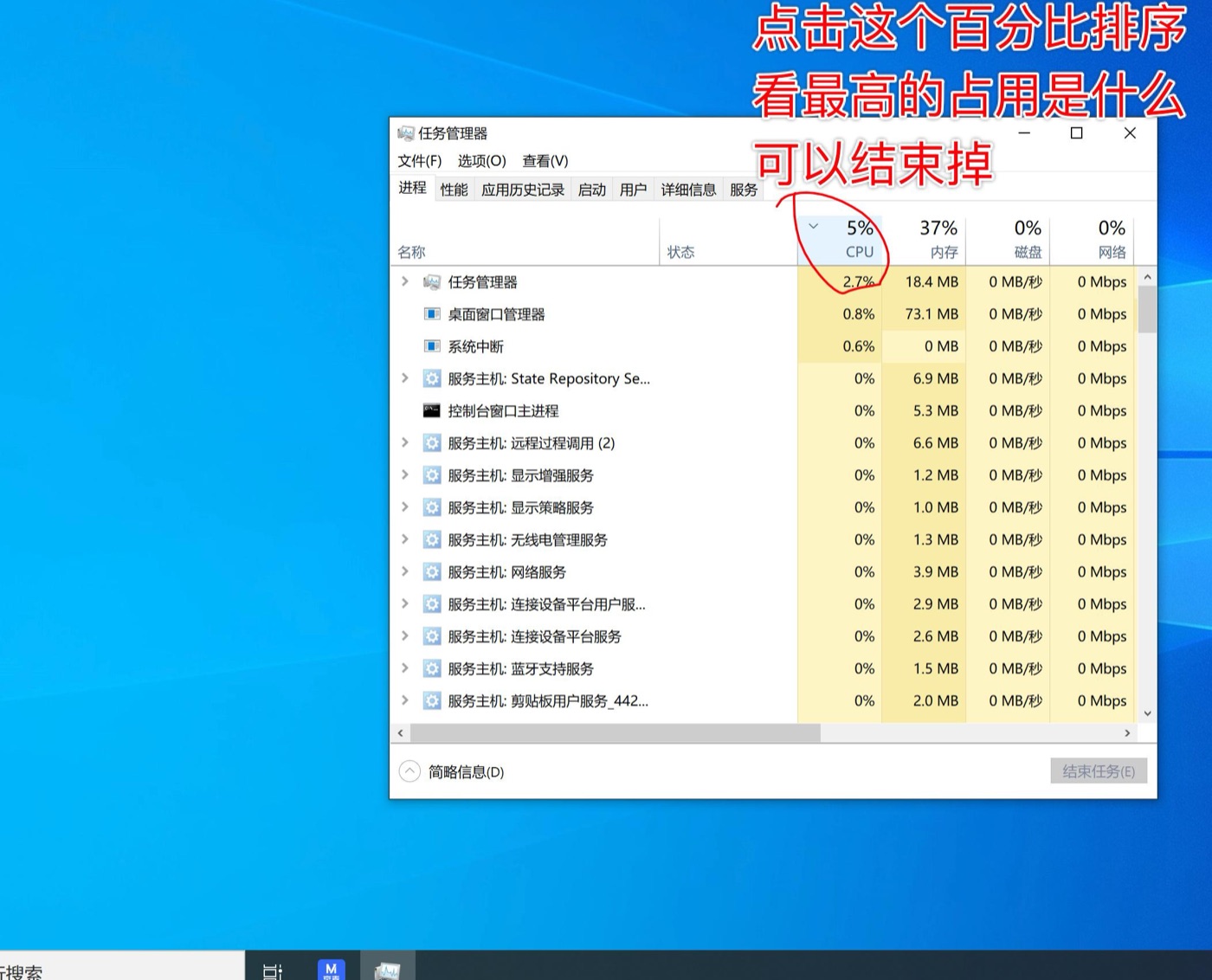Click the 结束任务(E) button
Image resolution: width=1212 pixels, height=980 pixels.
click(1099, 771)
